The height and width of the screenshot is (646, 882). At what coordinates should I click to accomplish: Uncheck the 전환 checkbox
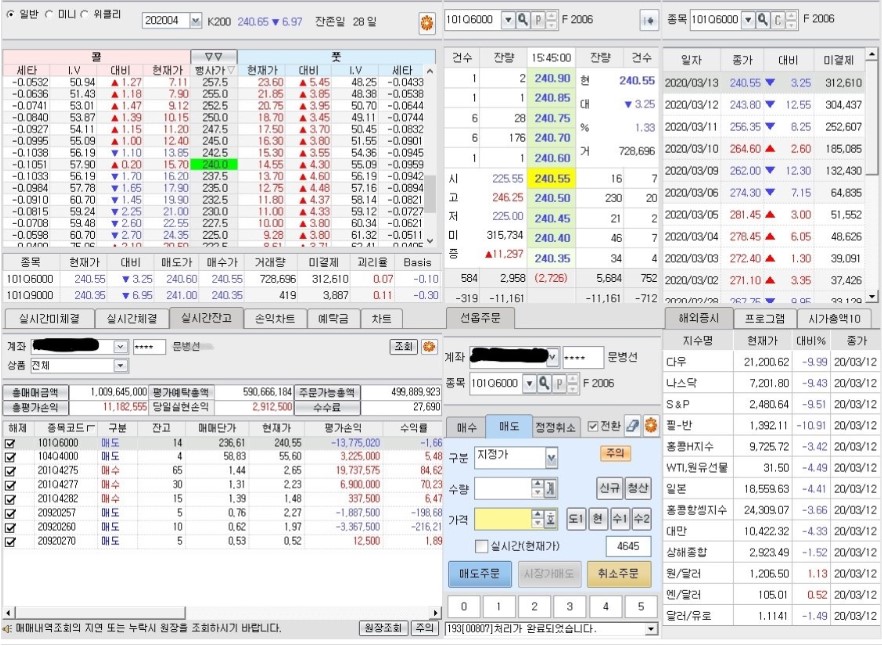pyautogui.click(x=593, y=427)
